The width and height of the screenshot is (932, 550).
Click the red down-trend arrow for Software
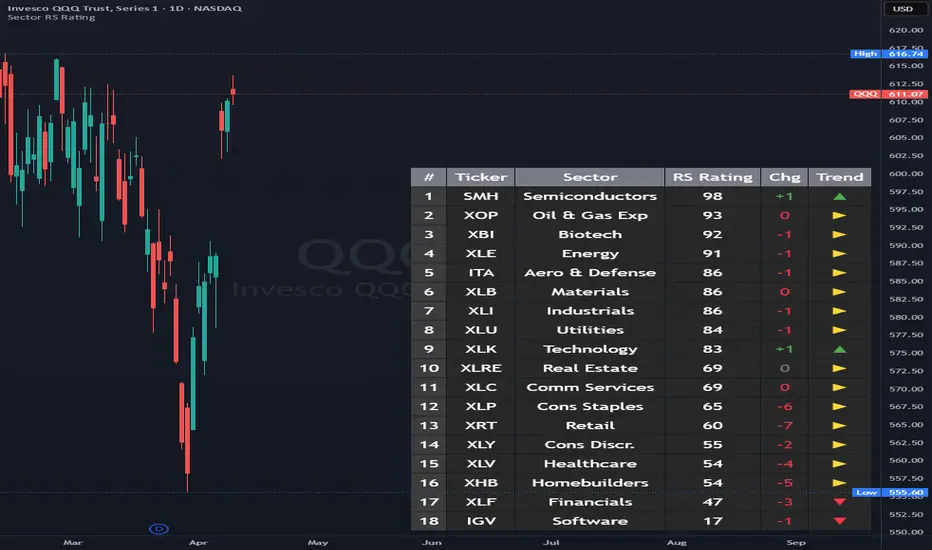tap(839, 521)
